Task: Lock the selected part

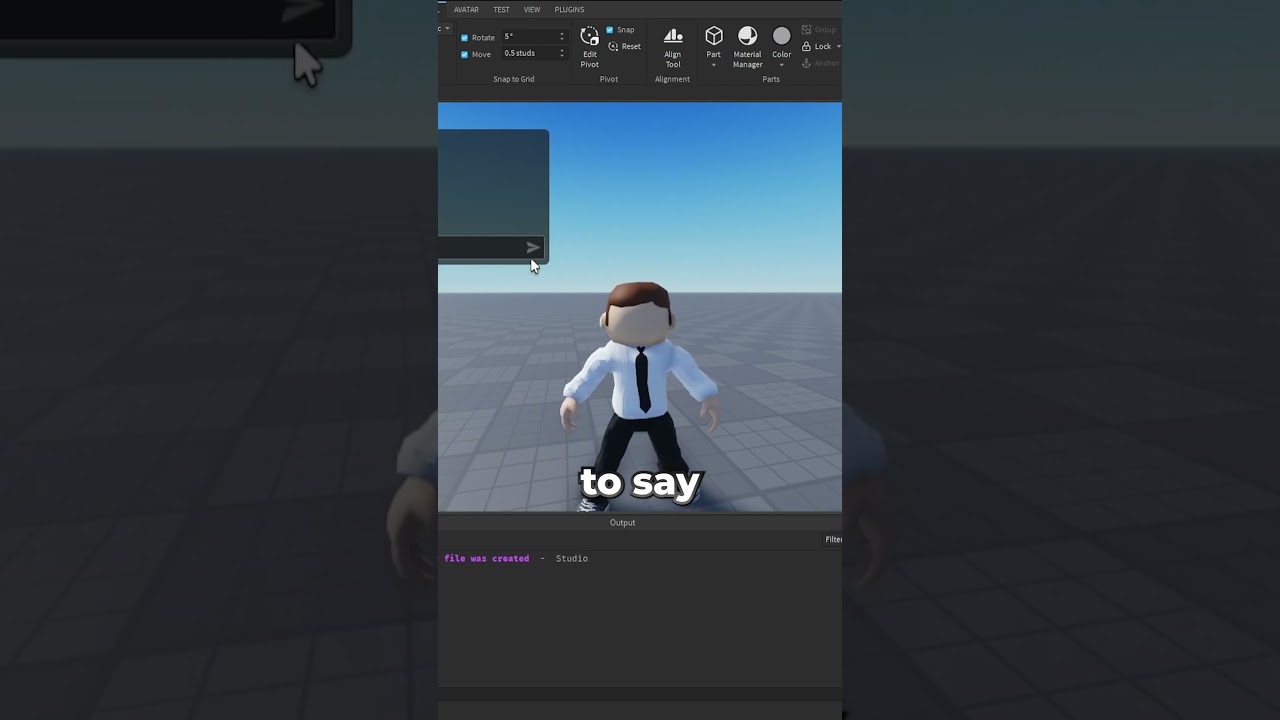Action: pyautogui.click(x=817, y=46)
